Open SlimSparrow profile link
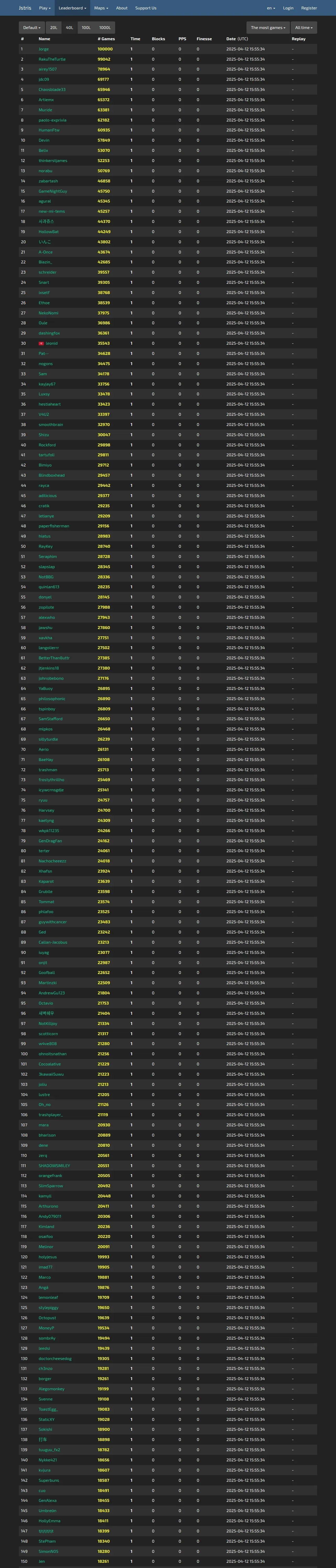This screenshot has width=336, height=1568. coord(51,1186)
